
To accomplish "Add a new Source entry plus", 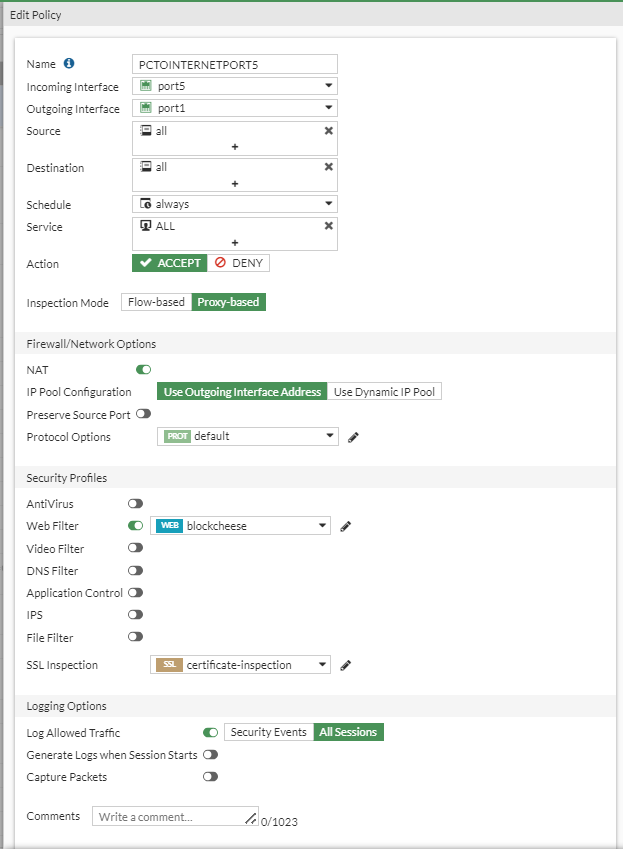I will click(x=235, y=147).
